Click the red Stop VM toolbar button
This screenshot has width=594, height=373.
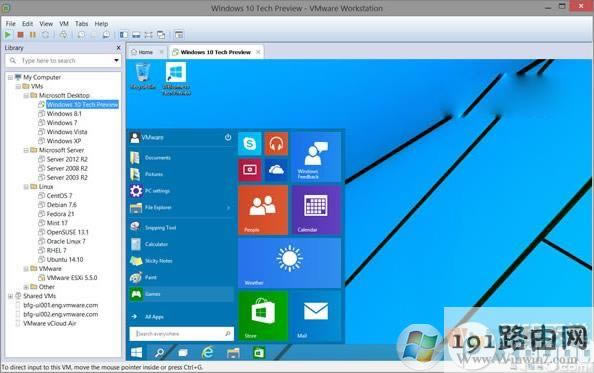click(x=20, y=35)
